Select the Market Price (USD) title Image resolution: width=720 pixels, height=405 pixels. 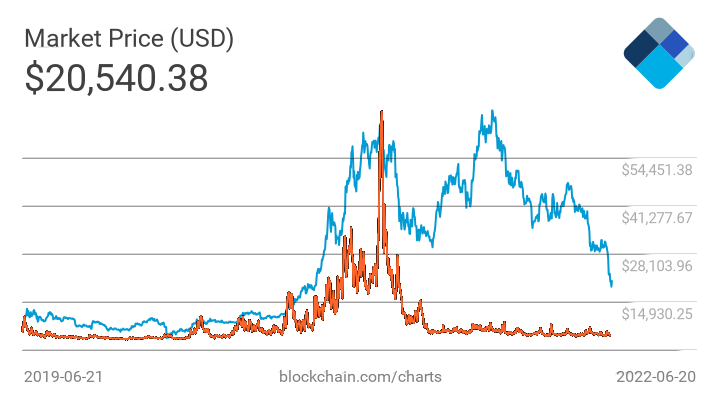129,39
